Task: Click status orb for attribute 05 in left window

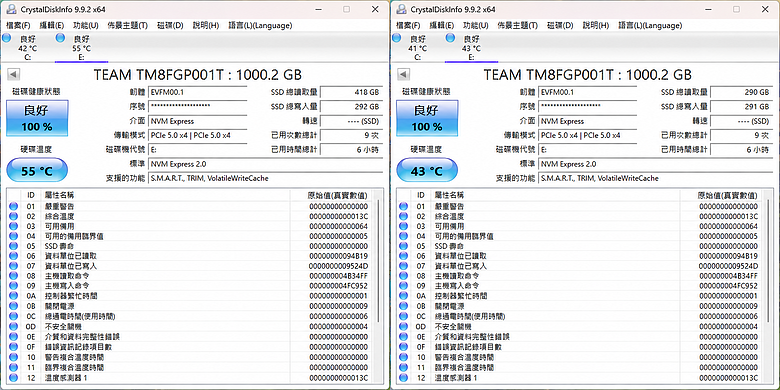Action: (13, 246)
